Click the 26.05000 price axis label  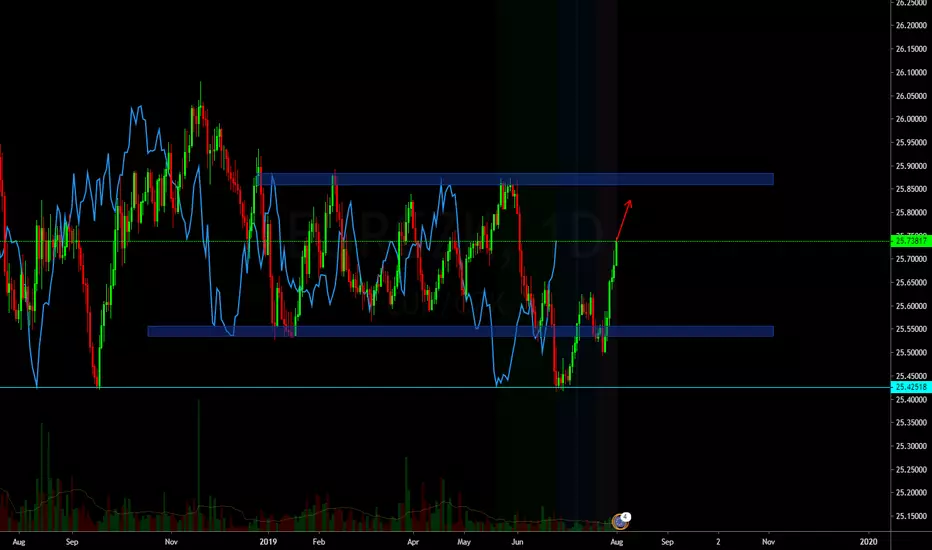[x=911, y=96]
